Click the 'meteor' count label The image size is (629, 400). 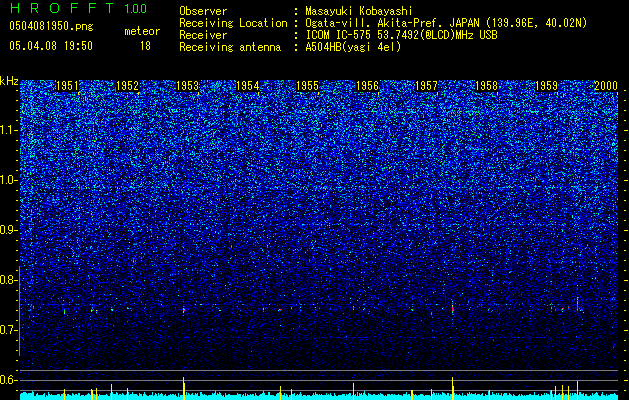[142, 31]
